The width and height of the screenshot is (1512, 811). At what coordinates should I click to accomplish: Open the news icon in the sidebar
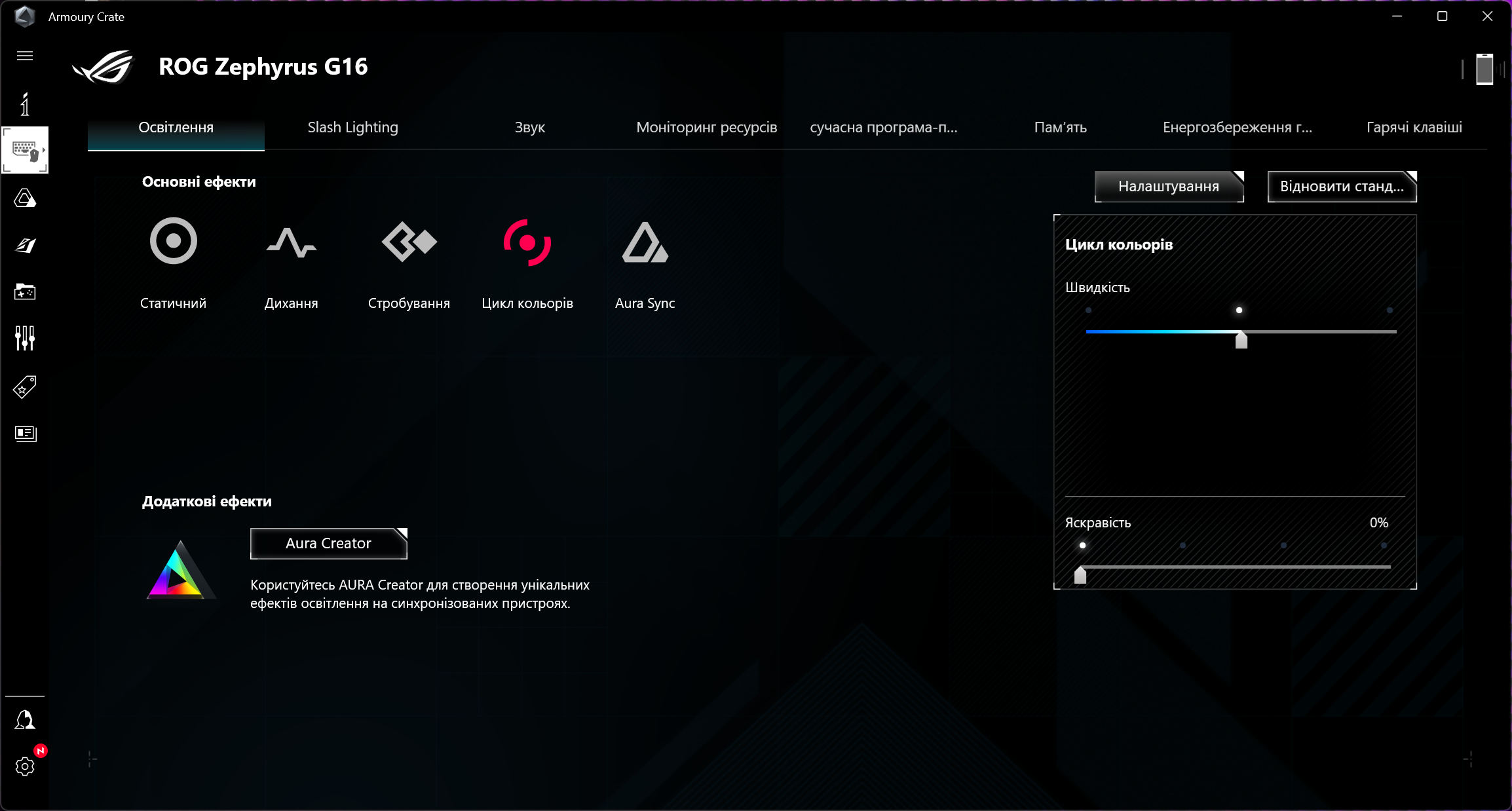pyautogui.click(x=25, y=433)
